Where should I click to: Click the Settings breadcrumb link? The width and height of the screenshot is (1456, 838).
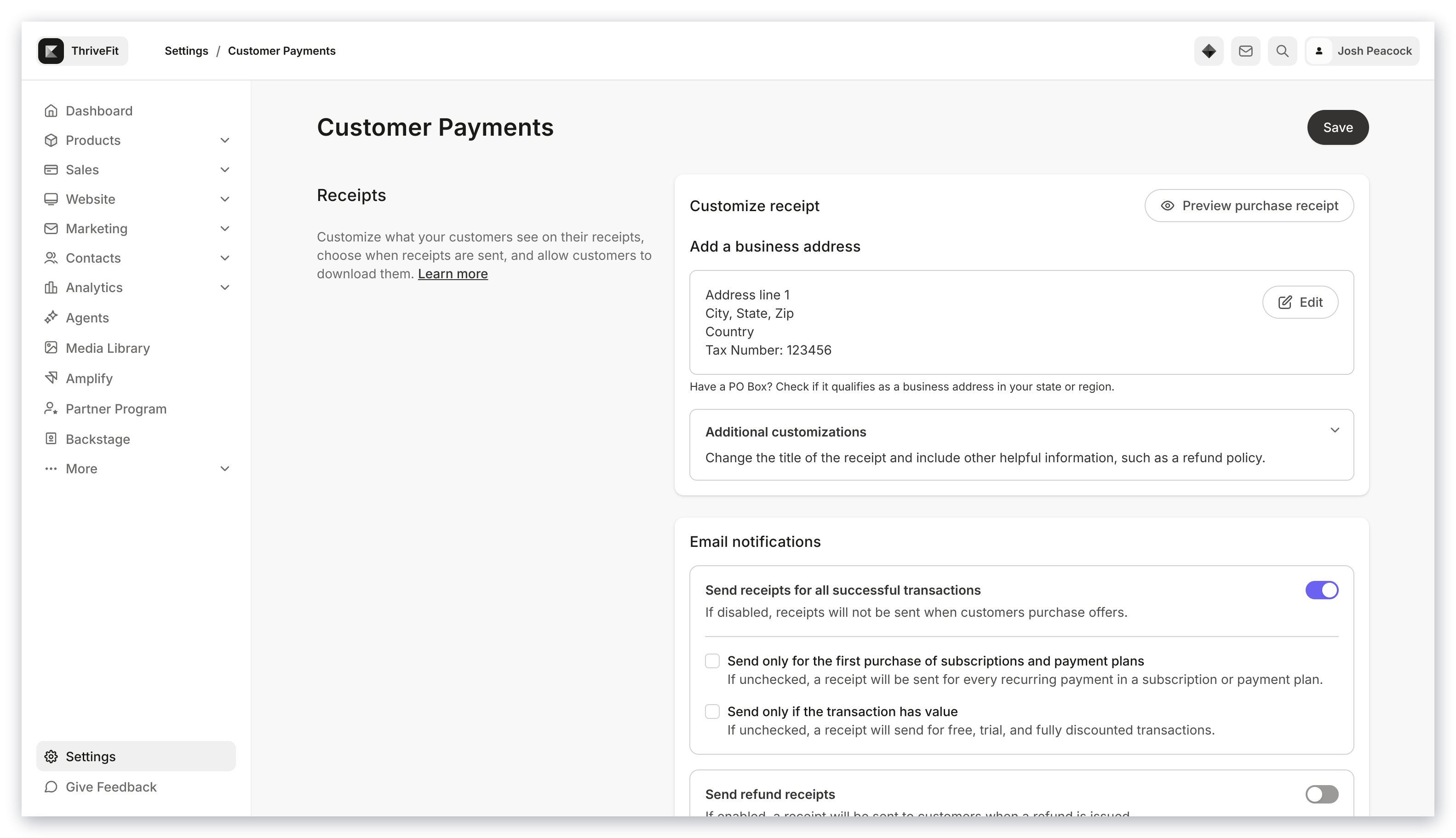[186, 51]
